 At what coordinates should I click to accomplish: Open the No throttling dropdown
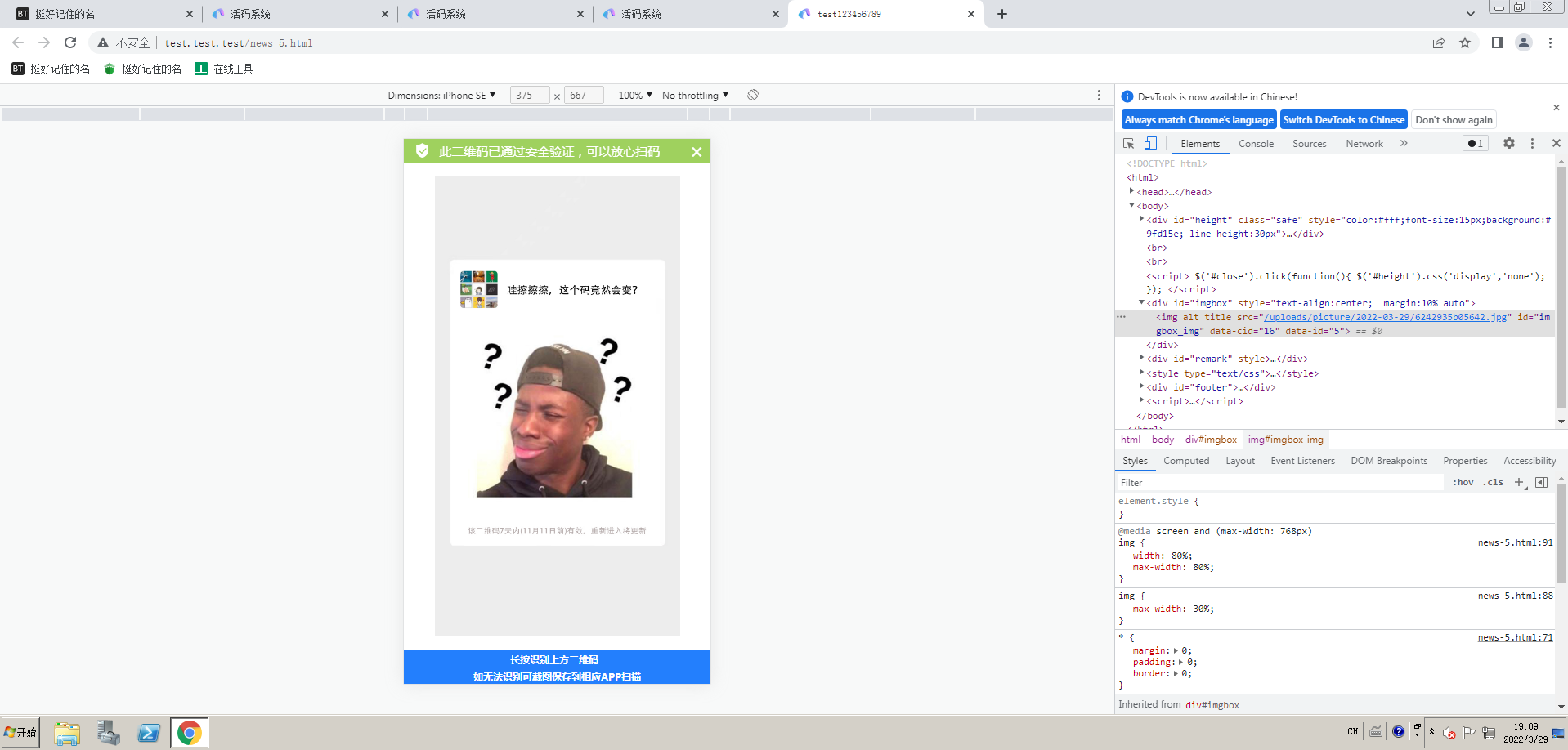695,95
